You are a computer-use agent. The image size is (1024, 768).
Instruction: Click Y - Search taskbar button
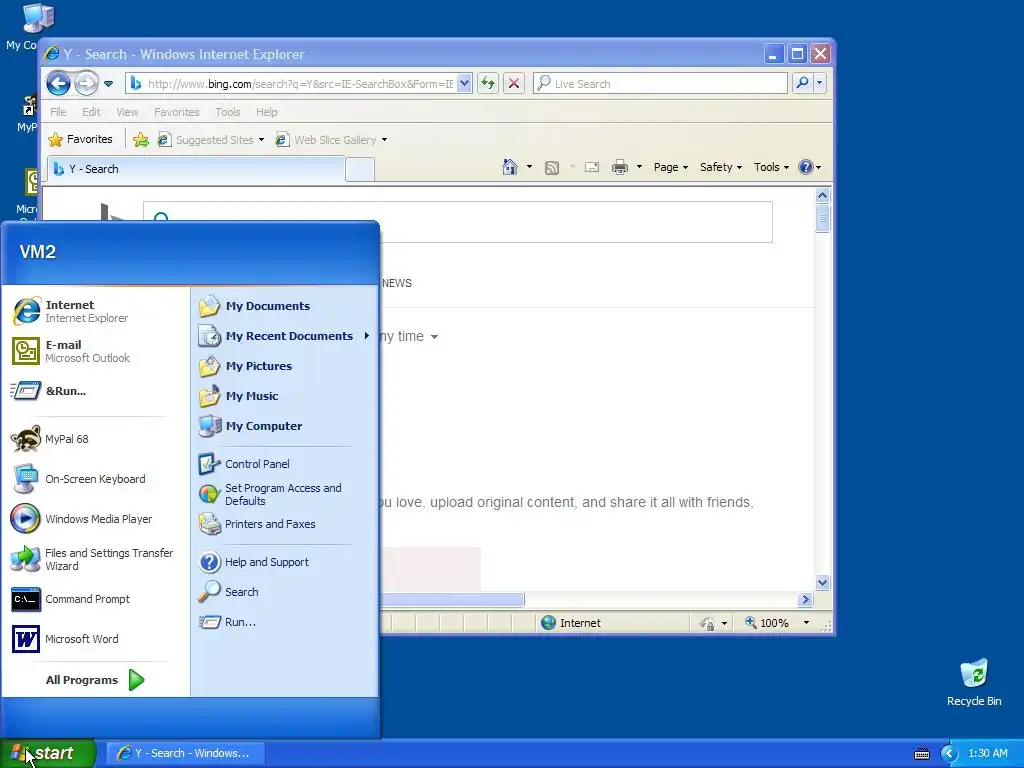coord(185,753)
